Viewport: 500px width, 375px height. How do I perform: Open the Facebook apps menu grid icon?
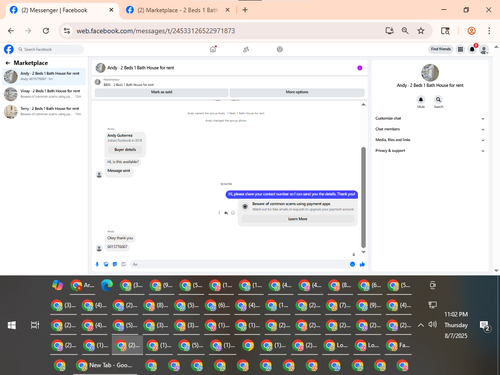(460, 49)
